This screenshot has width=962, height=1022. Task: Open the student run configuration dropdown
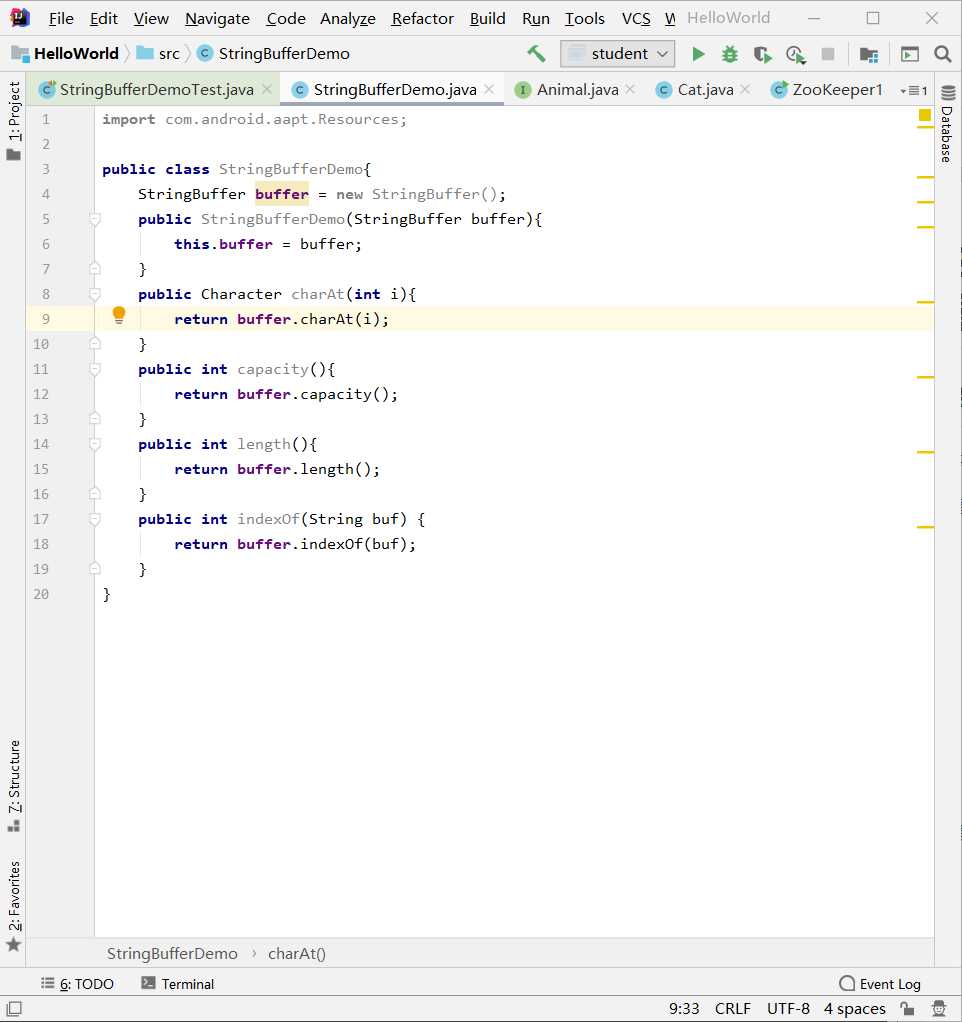pos(617,53)
